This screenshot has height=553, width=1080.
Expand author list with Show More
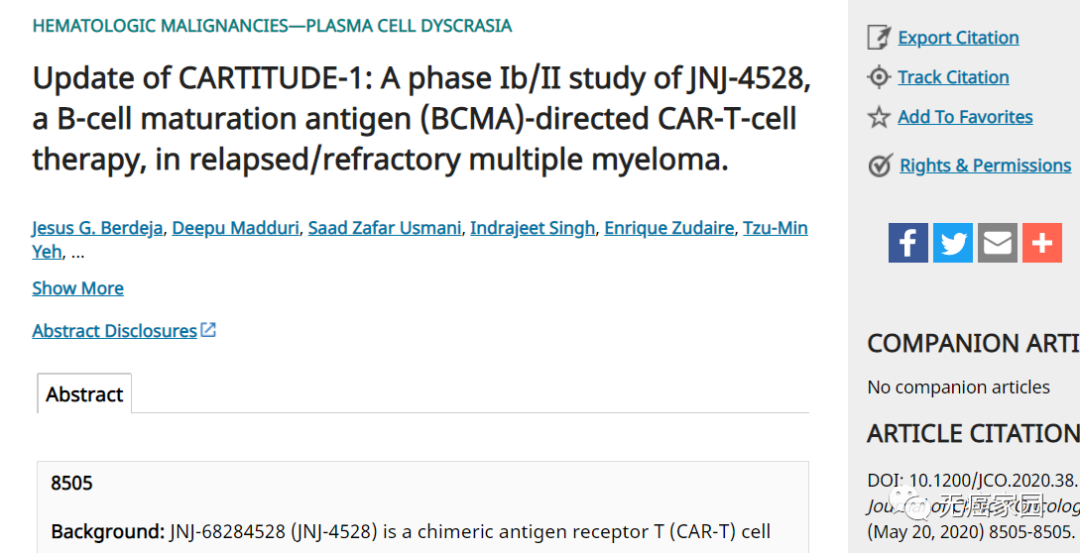point(78,288)
